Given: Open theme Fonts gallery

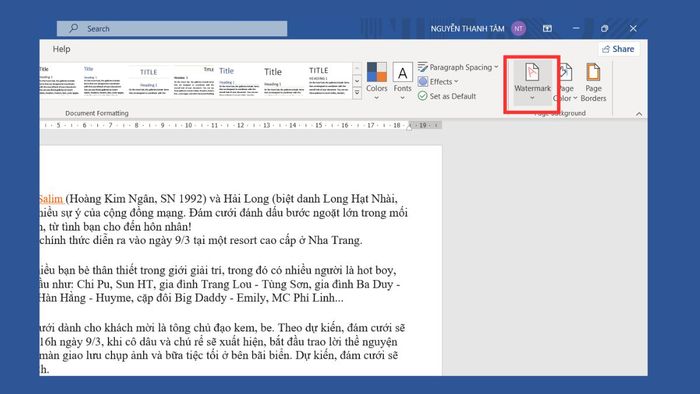Looking at the screenshot, I should coord(402,81).
